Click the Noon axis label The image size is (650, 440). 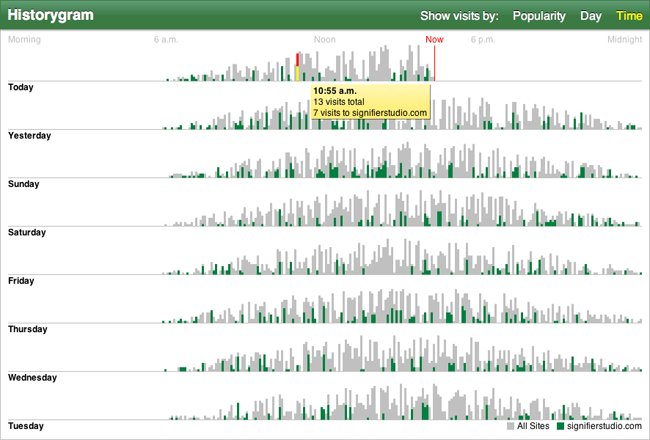click(325, 40)
